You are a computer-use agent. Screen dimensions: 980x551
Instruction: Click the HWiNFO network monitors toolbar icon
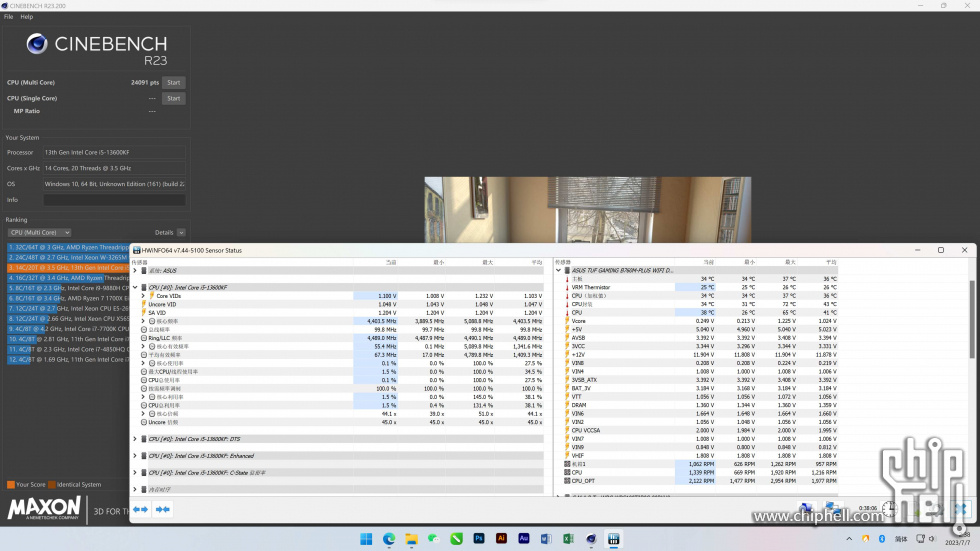coord(806,509)
